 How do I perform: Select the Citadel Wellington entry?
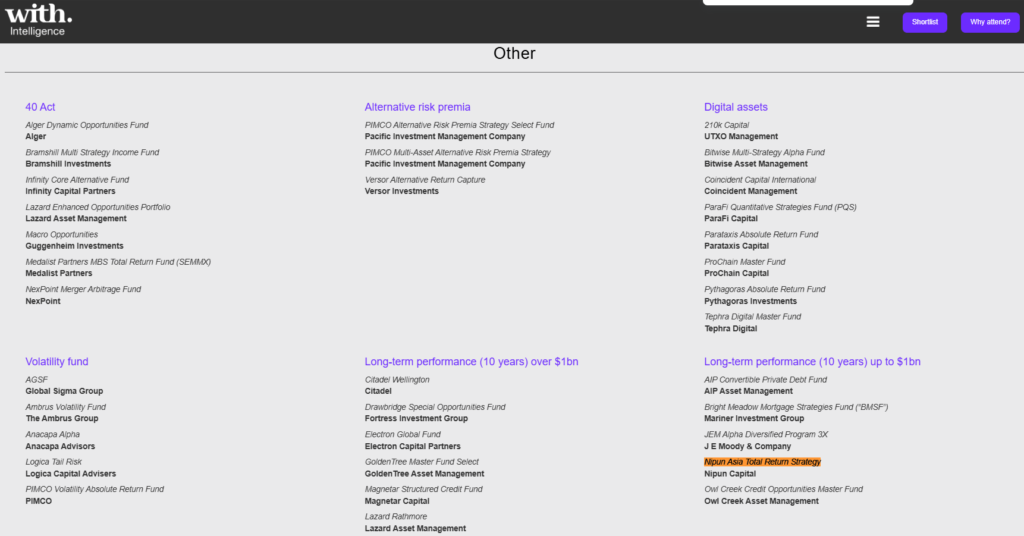click(397, 380)
